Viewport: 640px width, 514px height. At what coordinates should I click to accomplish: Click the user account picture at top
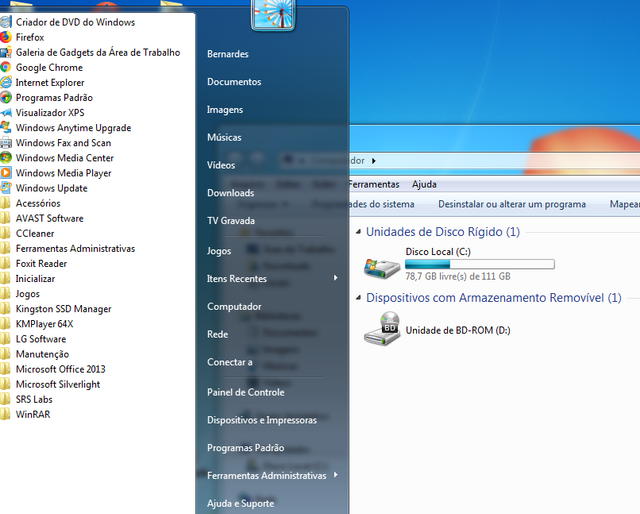coord(273,14)
